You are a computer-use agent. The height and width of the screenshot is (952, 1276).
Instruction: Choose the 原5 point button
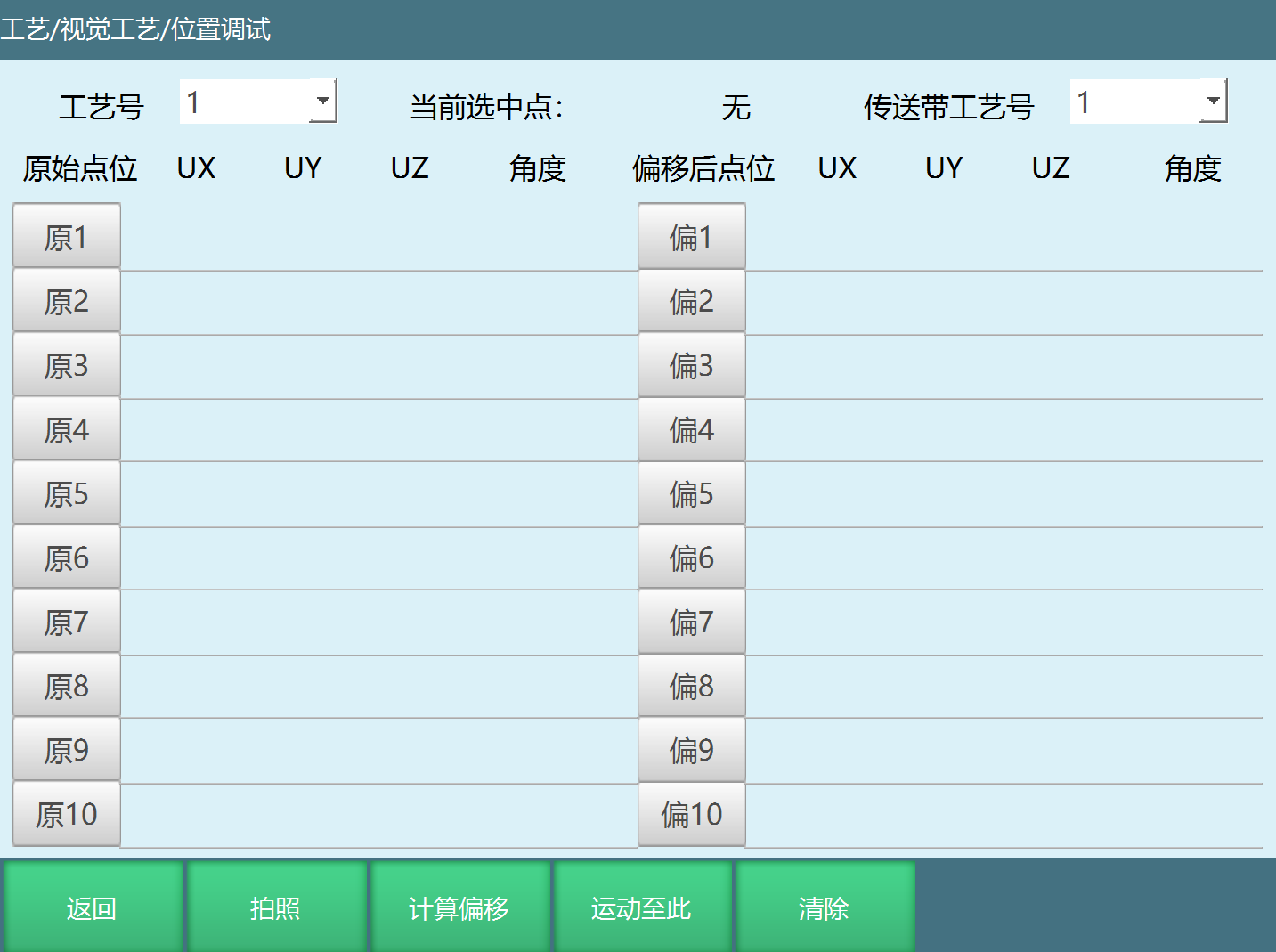point(67,493)
